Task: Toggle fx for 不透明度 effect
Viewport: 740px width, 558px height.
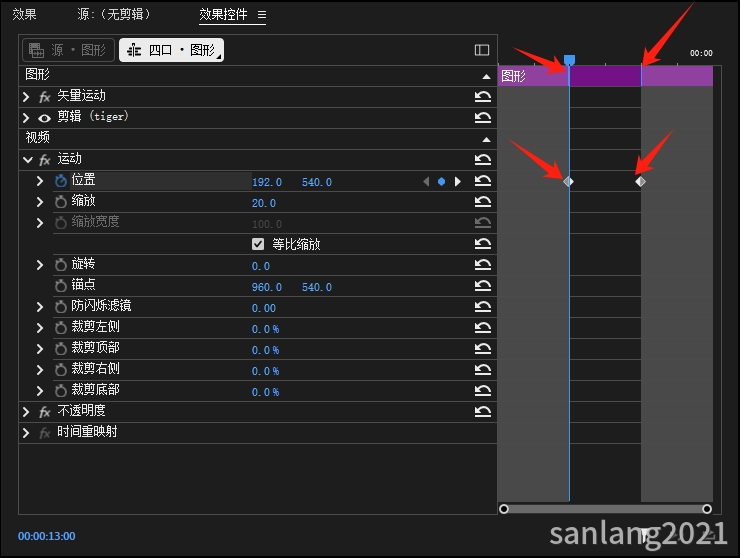Action: [x=44, y=412]
